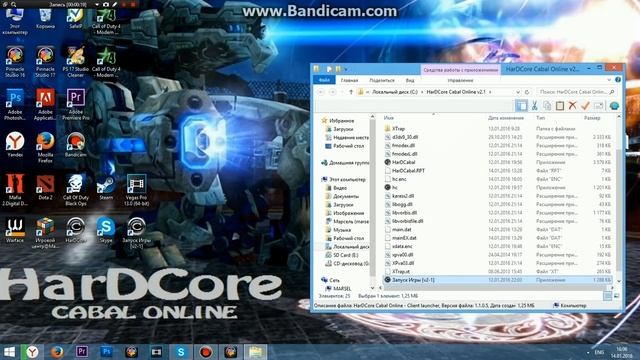Open Bandicam recording bar dropdown arrow

97,4
